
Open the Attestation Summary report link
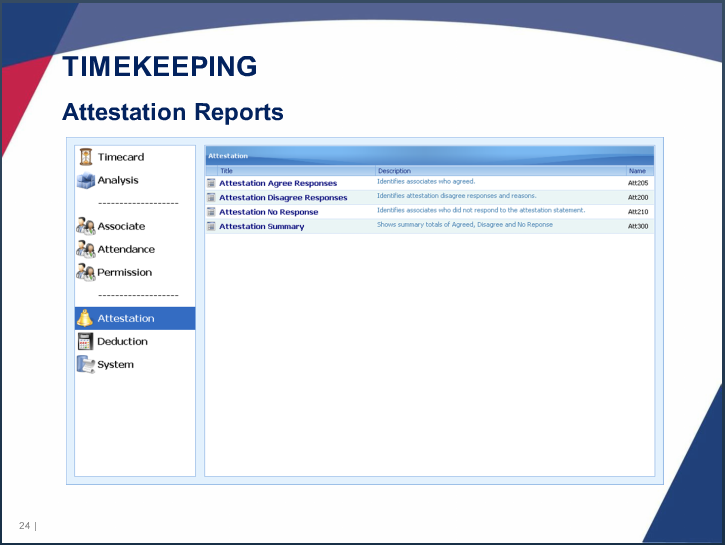click(261, 227)
